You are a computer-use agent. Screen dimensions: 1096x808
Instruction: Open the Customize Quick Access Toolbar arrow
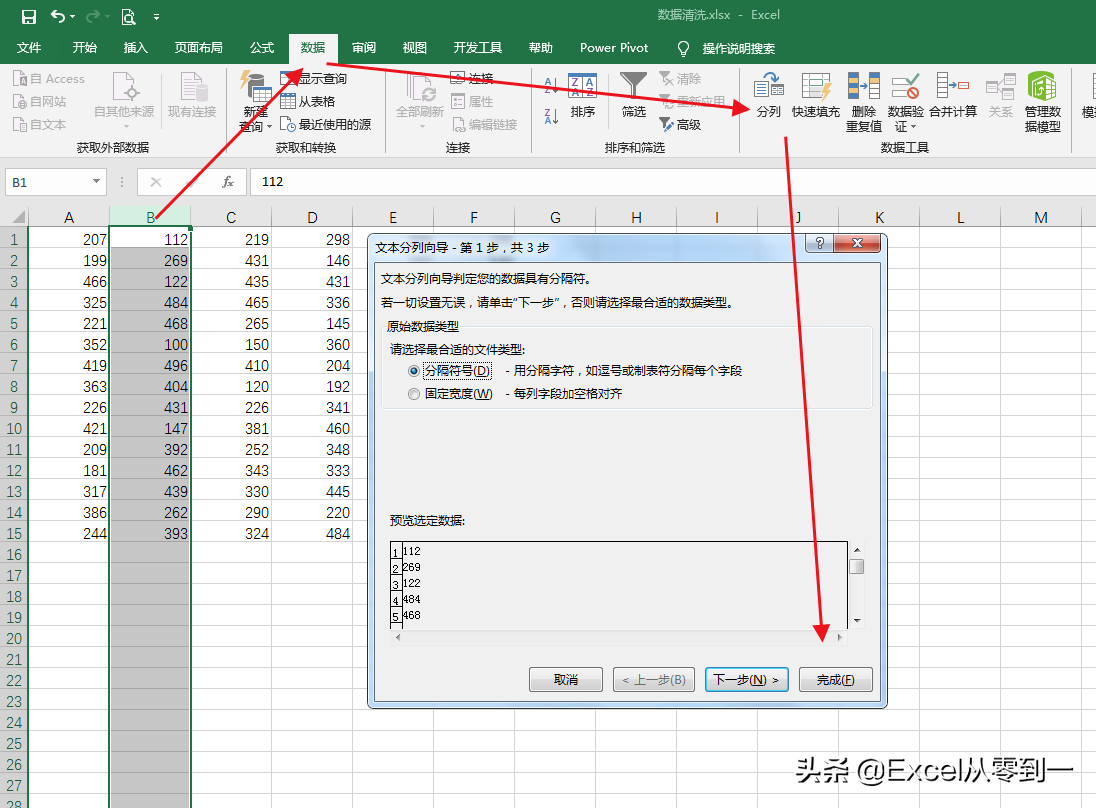coord(156,17)
